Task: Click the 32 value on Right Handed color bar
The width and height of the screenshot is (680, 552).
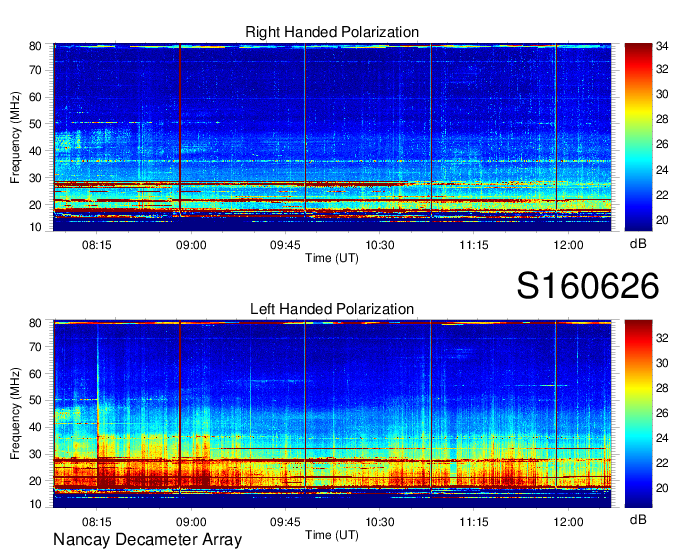Action: point(662,69)
